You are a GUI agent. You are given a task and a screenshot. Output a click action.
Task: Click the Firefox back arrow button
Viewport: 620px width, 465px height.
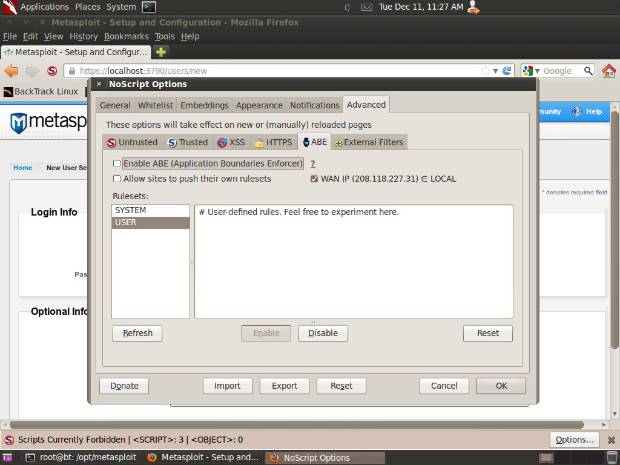point(12,71)
